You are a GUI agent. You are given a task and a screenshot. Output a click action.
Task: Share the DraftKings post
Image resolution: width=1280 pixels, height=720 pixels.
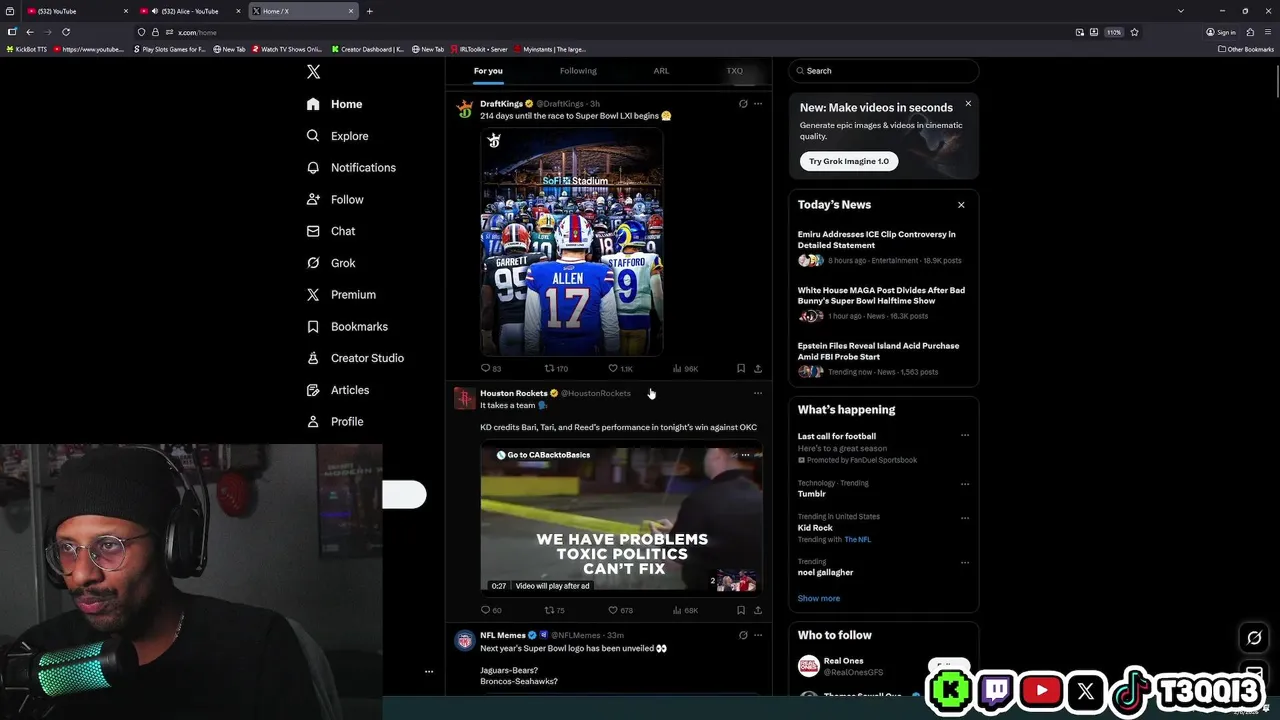[x=758, y=369]
